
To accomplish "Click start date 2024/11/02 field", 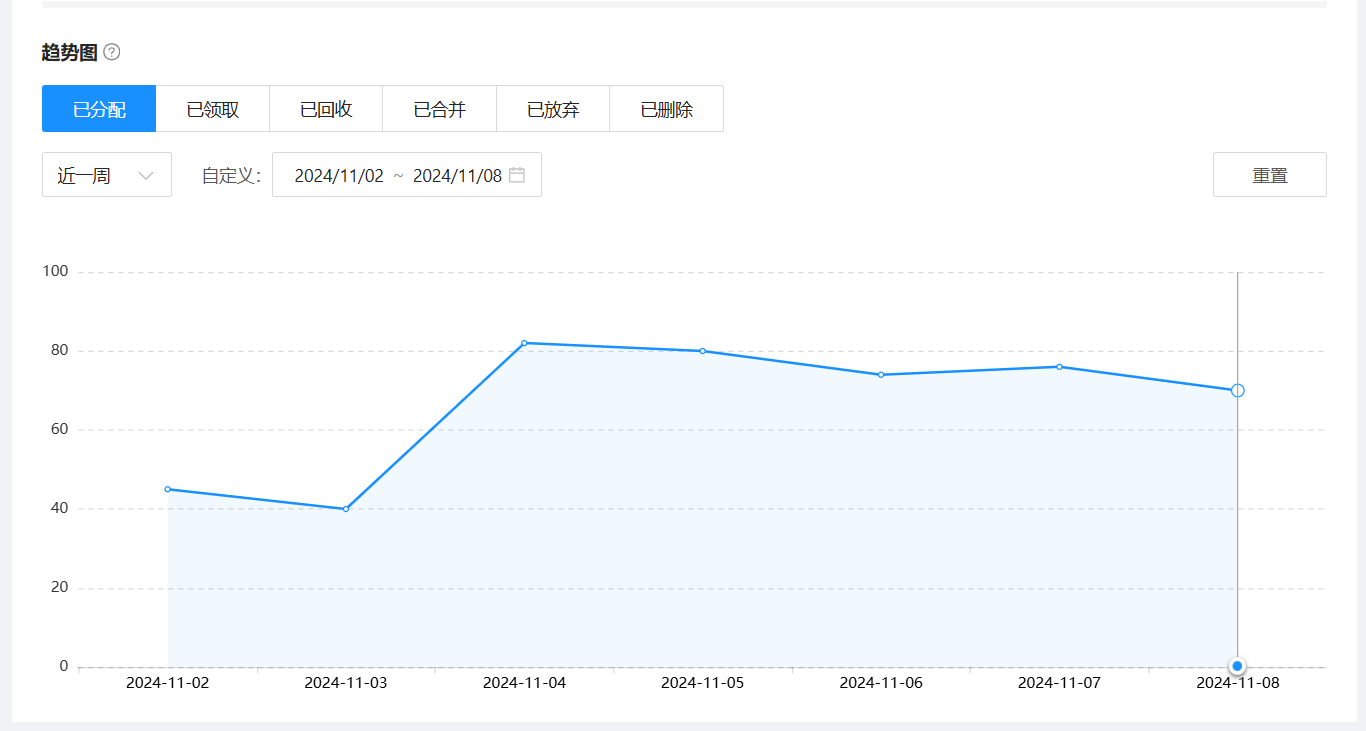I will (339, 176).
